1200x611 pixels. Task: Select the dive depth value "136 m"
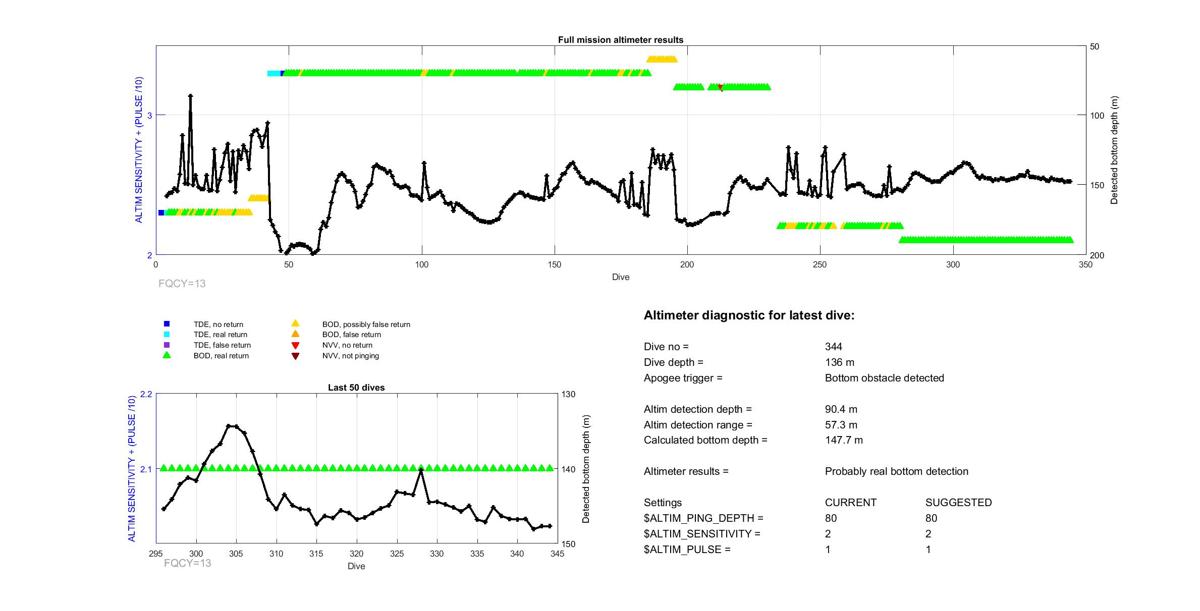(x=841, y=362)
